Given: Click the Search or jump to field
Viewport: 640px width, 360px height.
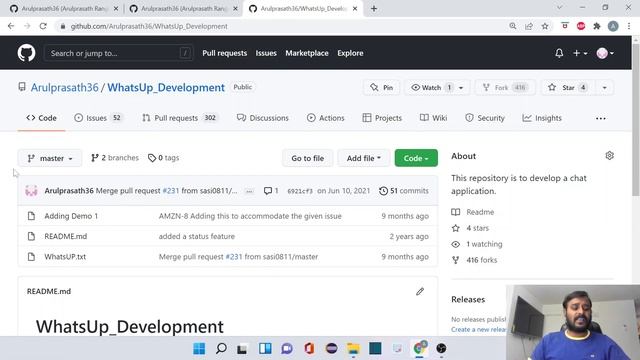Looking at the screenshot, I should coord(118,53).
